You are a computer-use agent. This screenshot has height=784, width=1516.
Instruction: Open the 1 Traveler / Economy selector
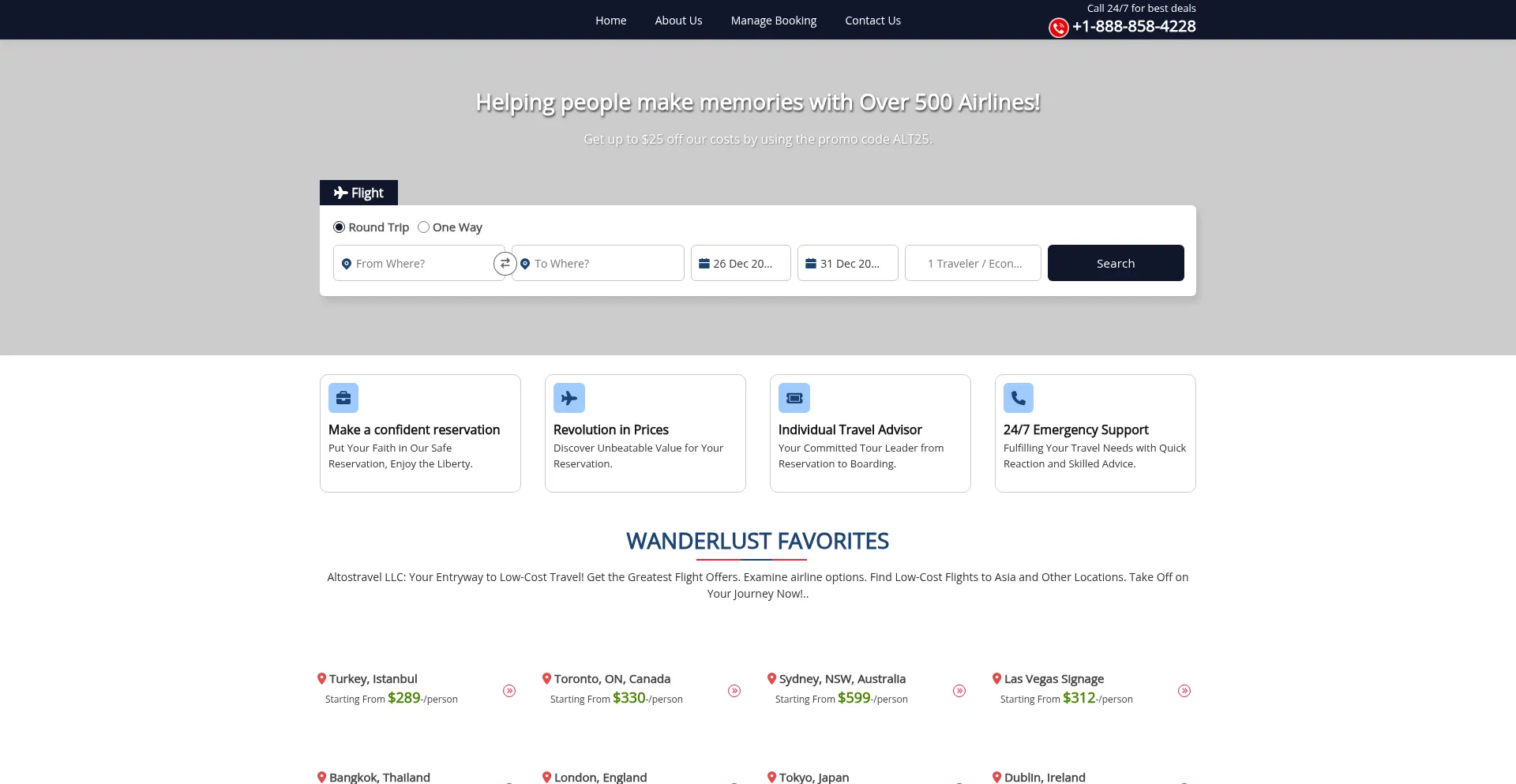[x=973, y=263]
